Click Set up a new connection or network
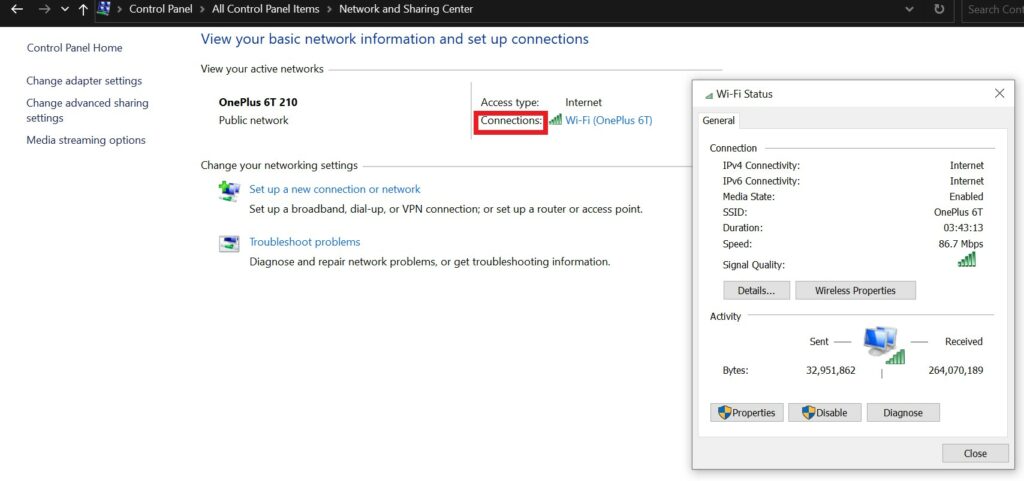Image resolution: width=1024 pixels, height=481 pixels. click(x=335, y=189)
